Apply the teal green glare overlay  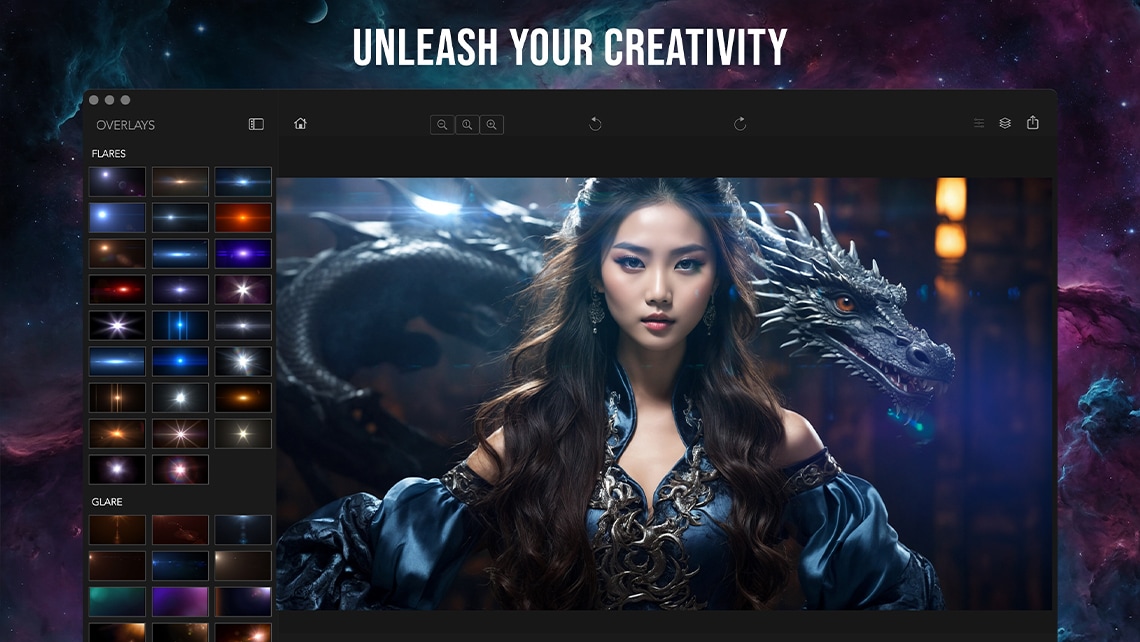click(117, 601)
